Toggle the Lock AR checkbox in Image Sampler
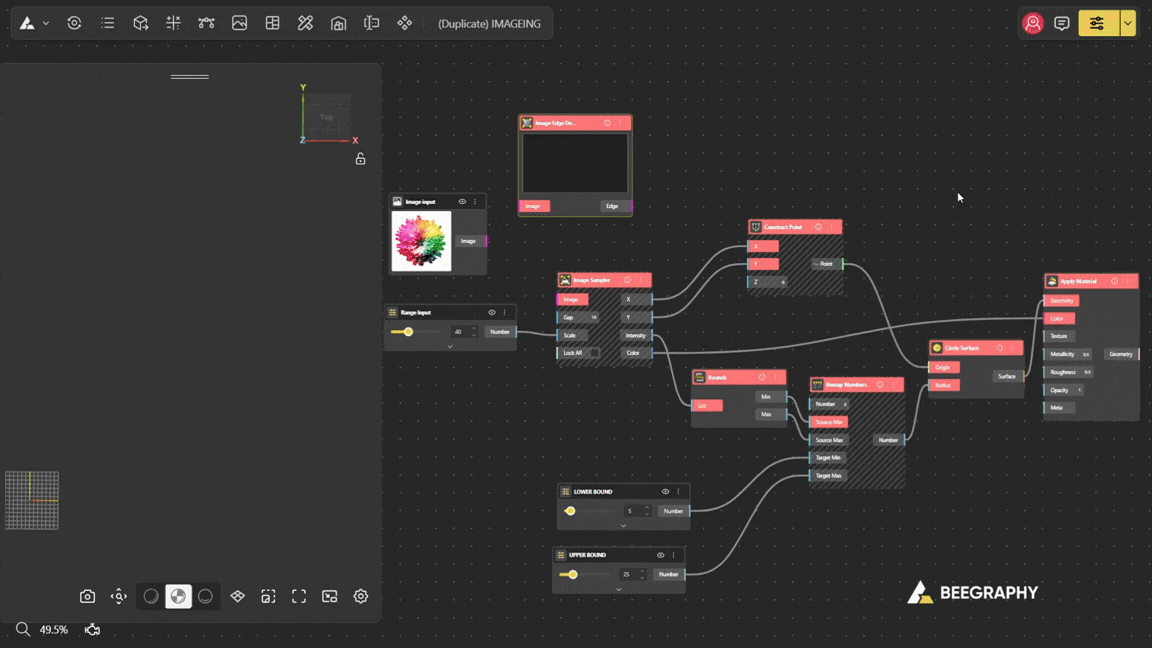This screenshot has height=648, width=1152. [x=595, y=353]
